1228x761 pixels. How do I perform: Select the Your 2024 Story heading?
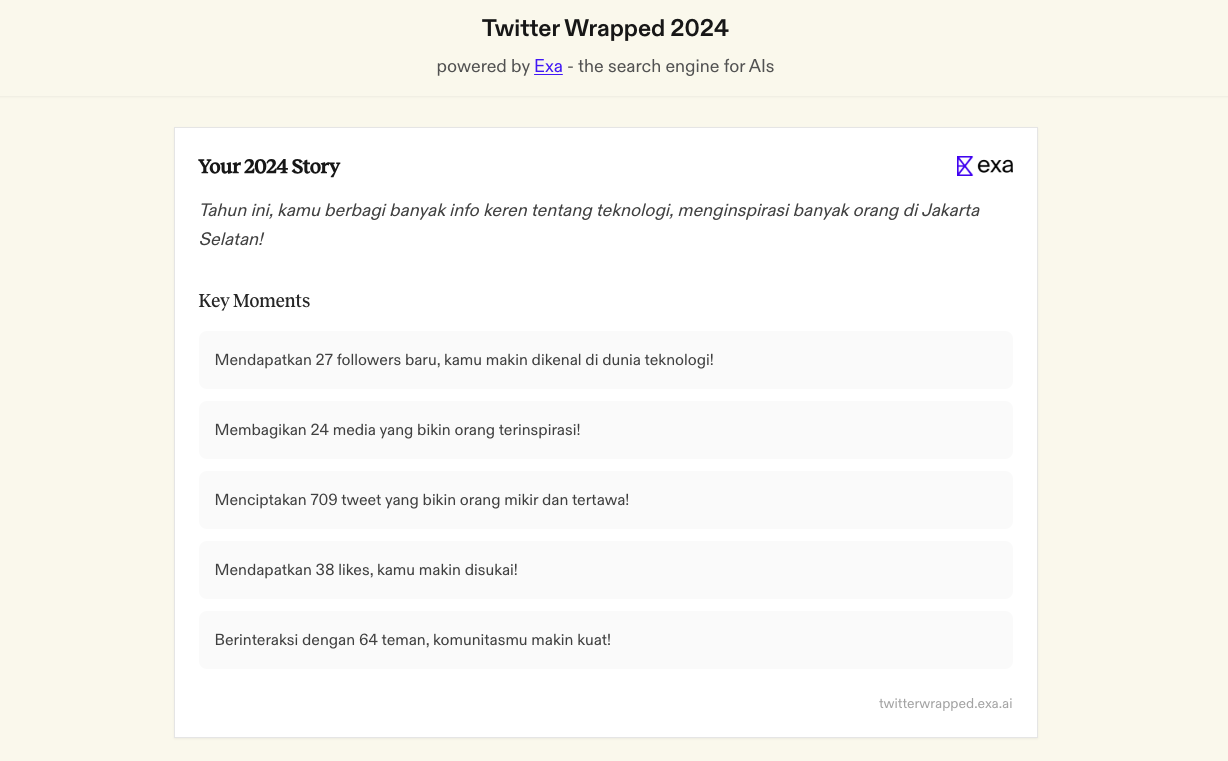click(x=269, y=167)
